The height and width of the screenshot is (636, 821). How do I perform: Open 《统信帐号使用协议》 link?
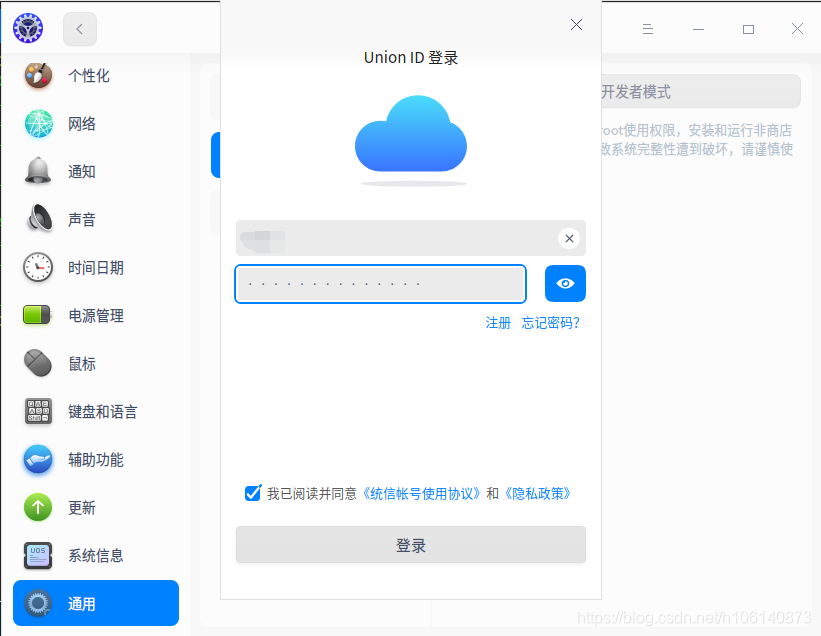click(x=421, y=494)
